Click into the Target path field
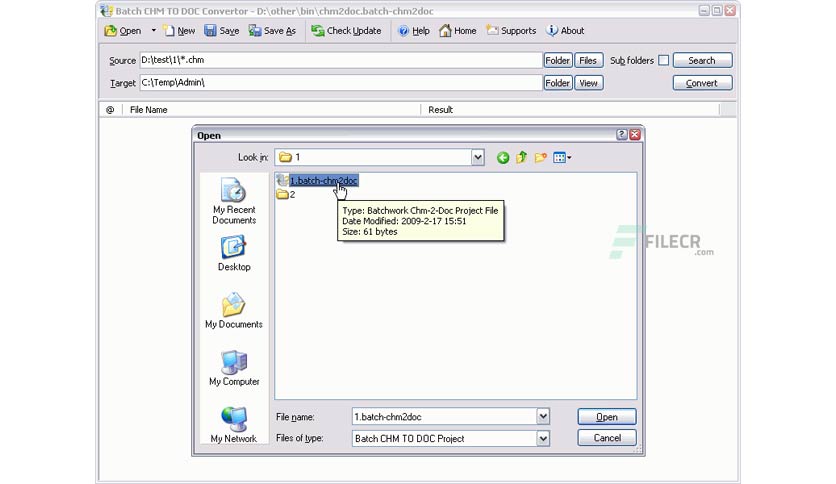 341,83
